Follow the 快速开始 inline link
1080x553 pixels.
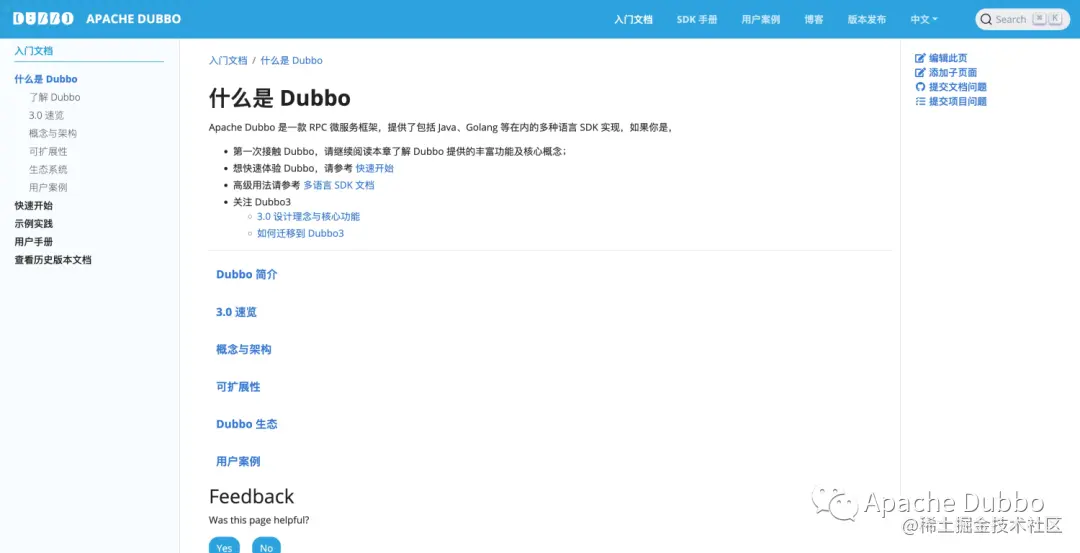(375, 168)
